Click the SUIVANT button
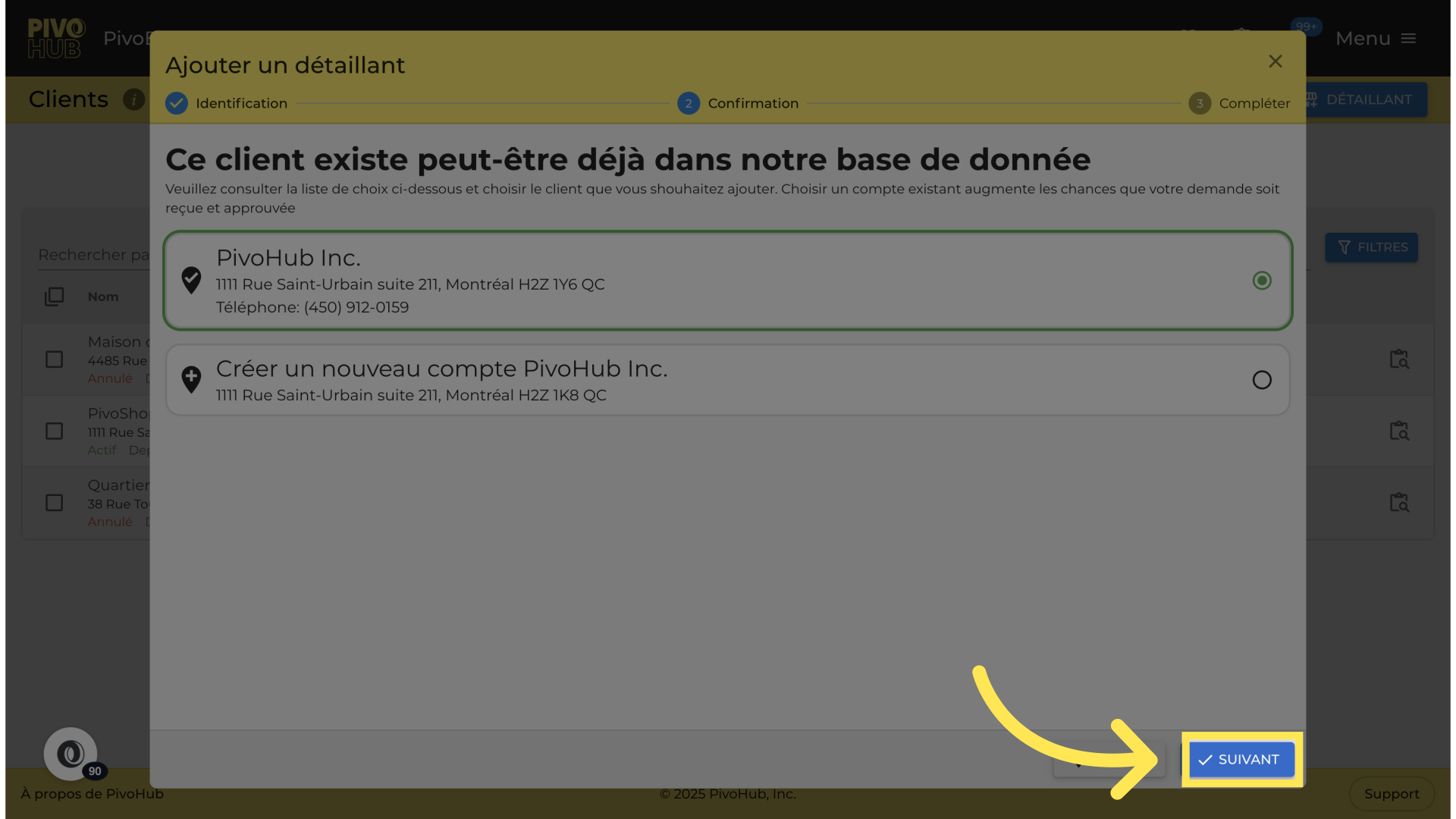 pyautogui.click(x=1241, y=759)
